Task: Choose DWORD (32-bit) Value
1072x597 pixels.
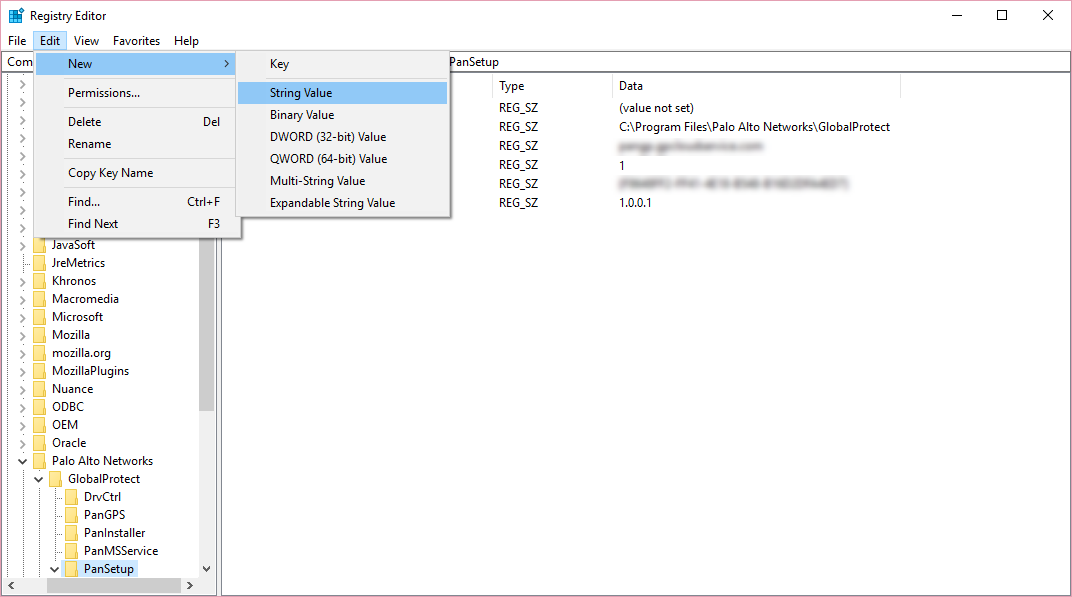Action: point(343,137)
